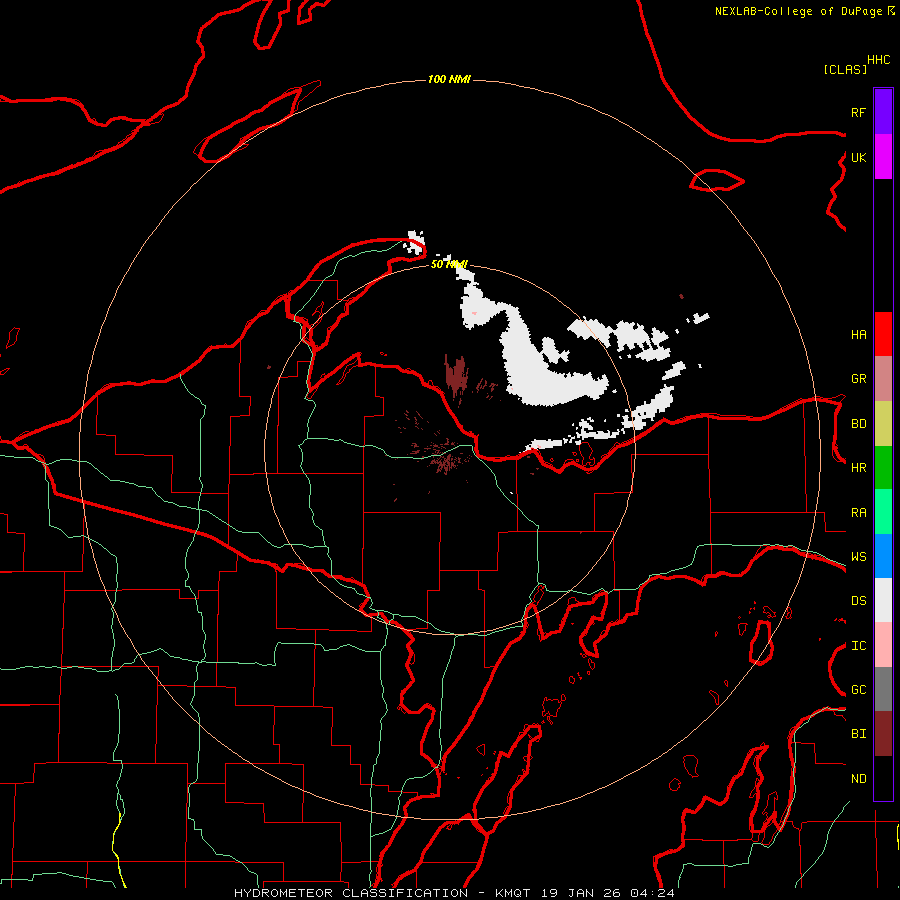Click the [CLAS] units label
The image size is (900, 900).
pos(845,69)
